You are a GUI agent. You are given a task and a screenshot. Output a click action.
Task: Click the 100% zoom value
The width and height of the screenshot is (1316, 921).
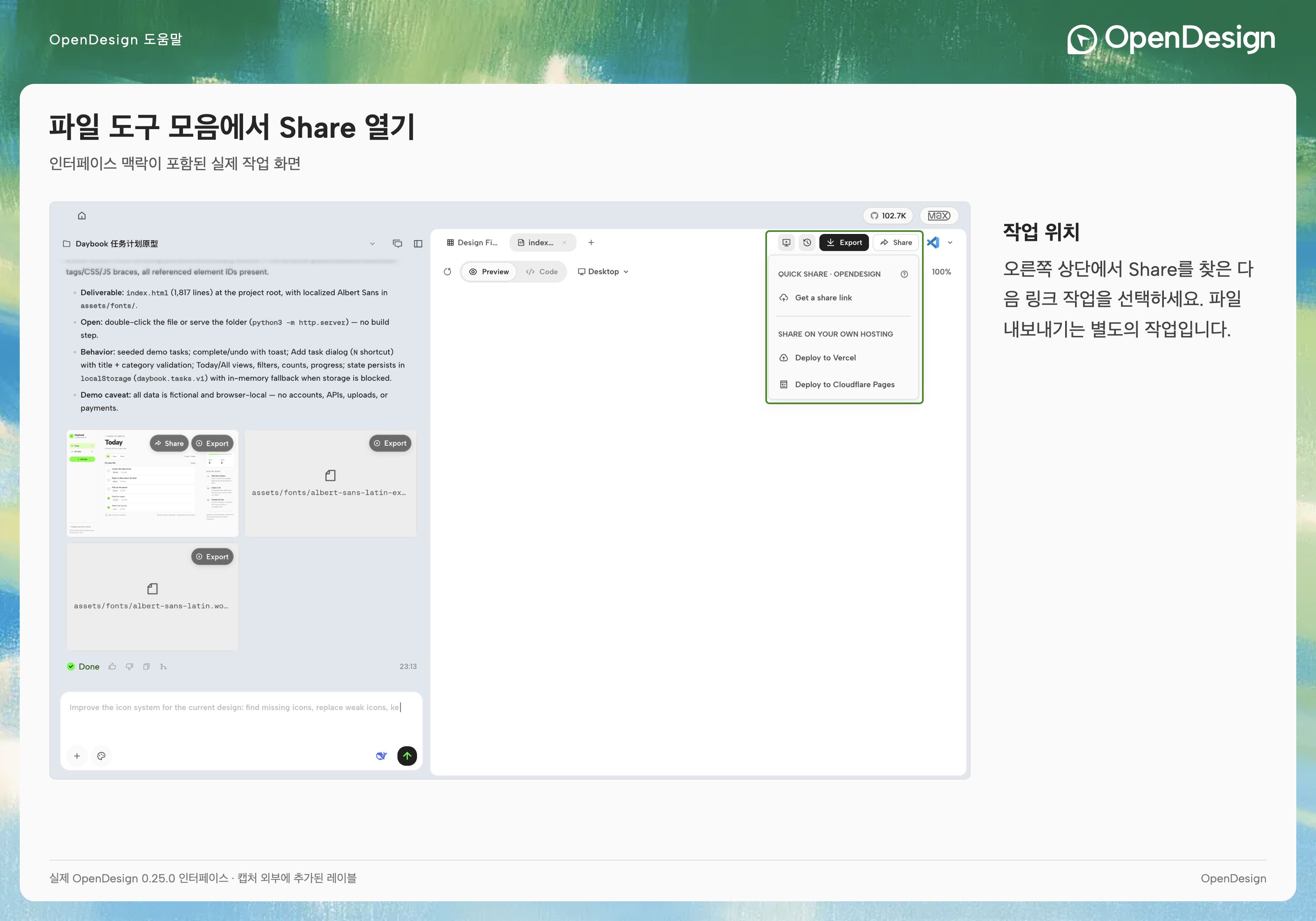point(941,272)
